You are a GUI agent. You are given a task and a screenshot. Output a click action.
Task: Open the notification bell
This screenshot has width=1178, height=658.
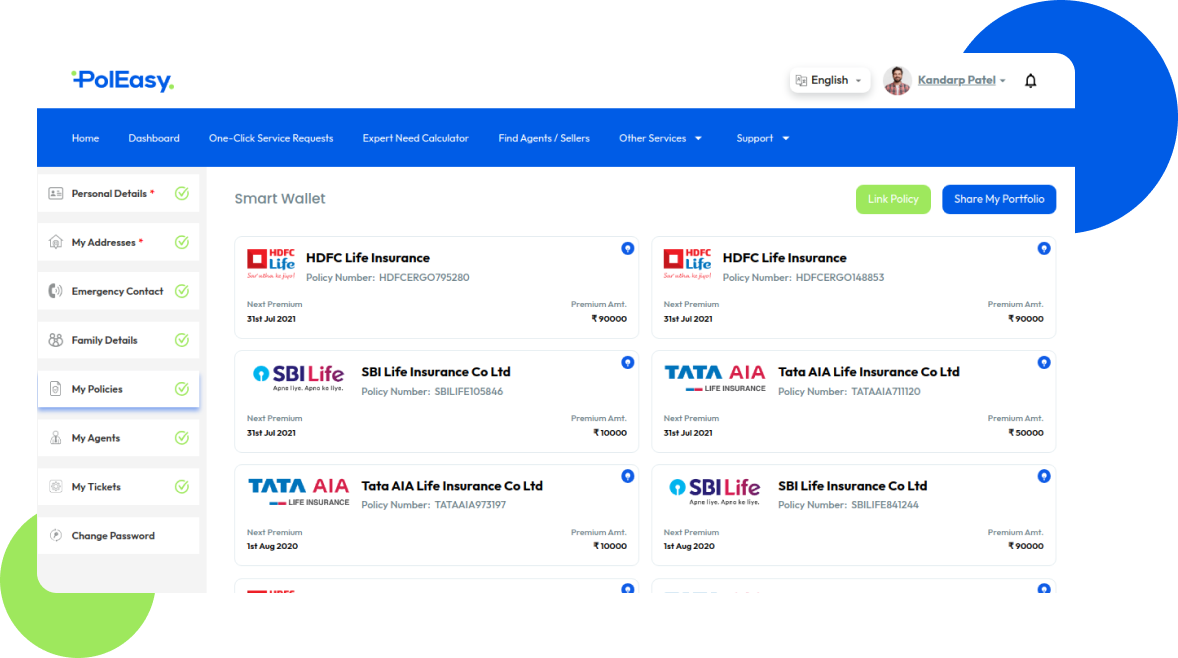pos(1031,80)
